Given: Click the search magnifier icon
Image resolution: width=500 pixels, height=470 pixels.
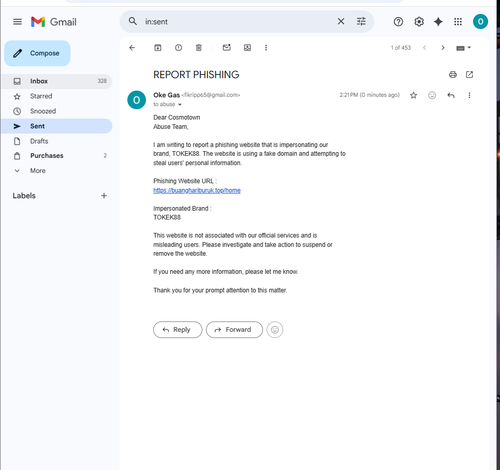Looking at the screenshot, I should tap(133, 21).
